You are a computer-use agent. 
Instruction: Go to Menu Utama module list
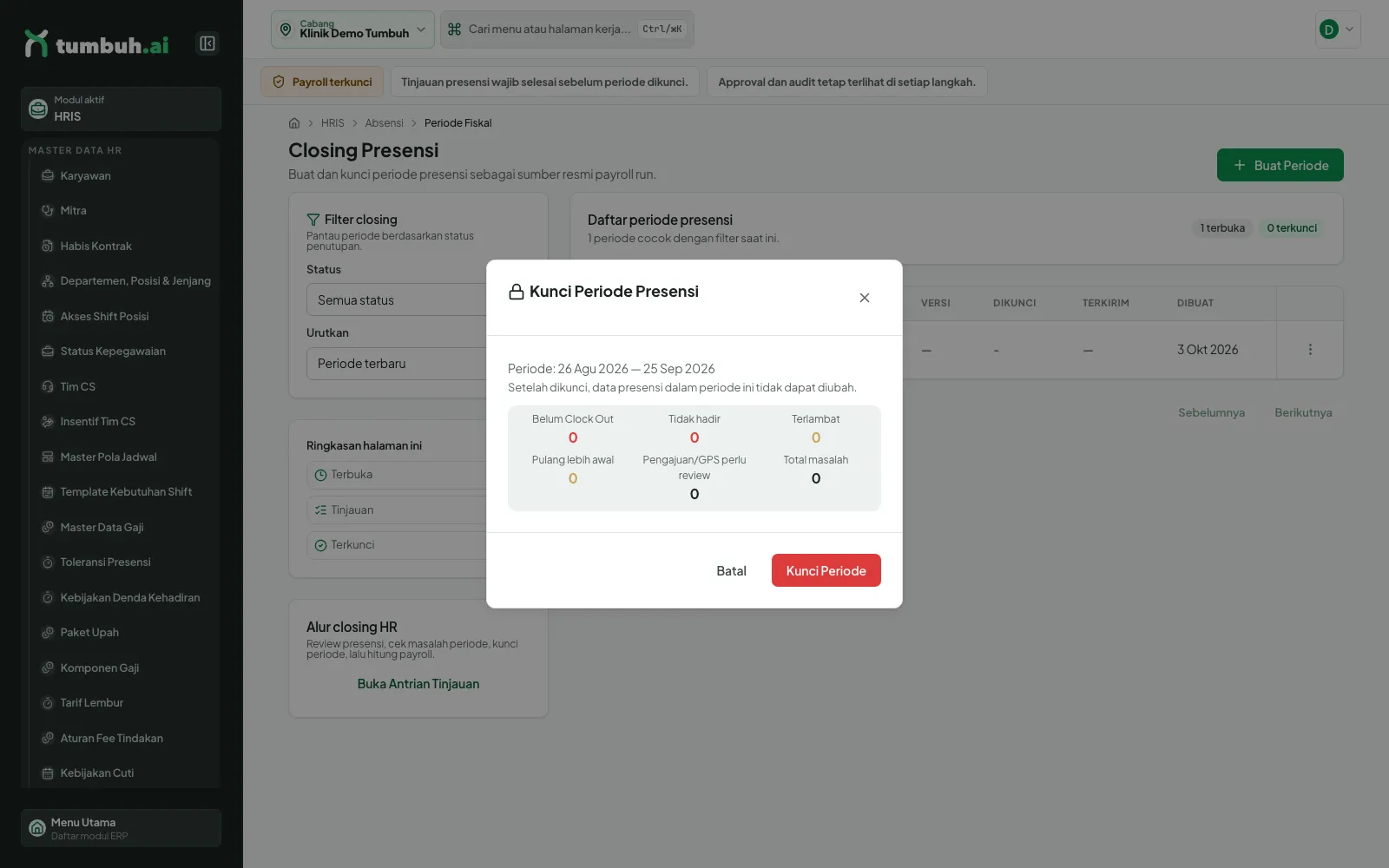(x=122, y=828)
